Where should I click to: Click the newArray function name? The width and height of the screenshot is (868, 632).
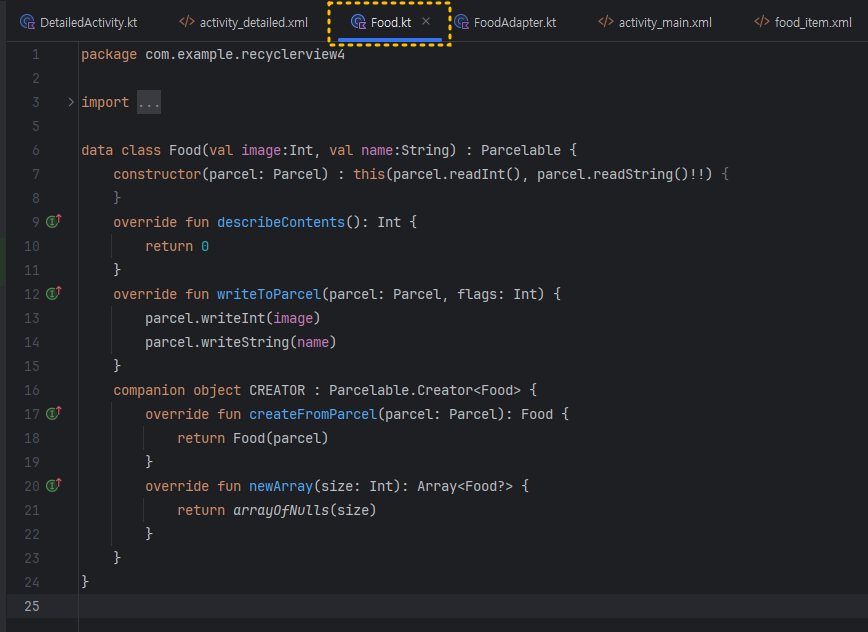(x=281, y=486)
